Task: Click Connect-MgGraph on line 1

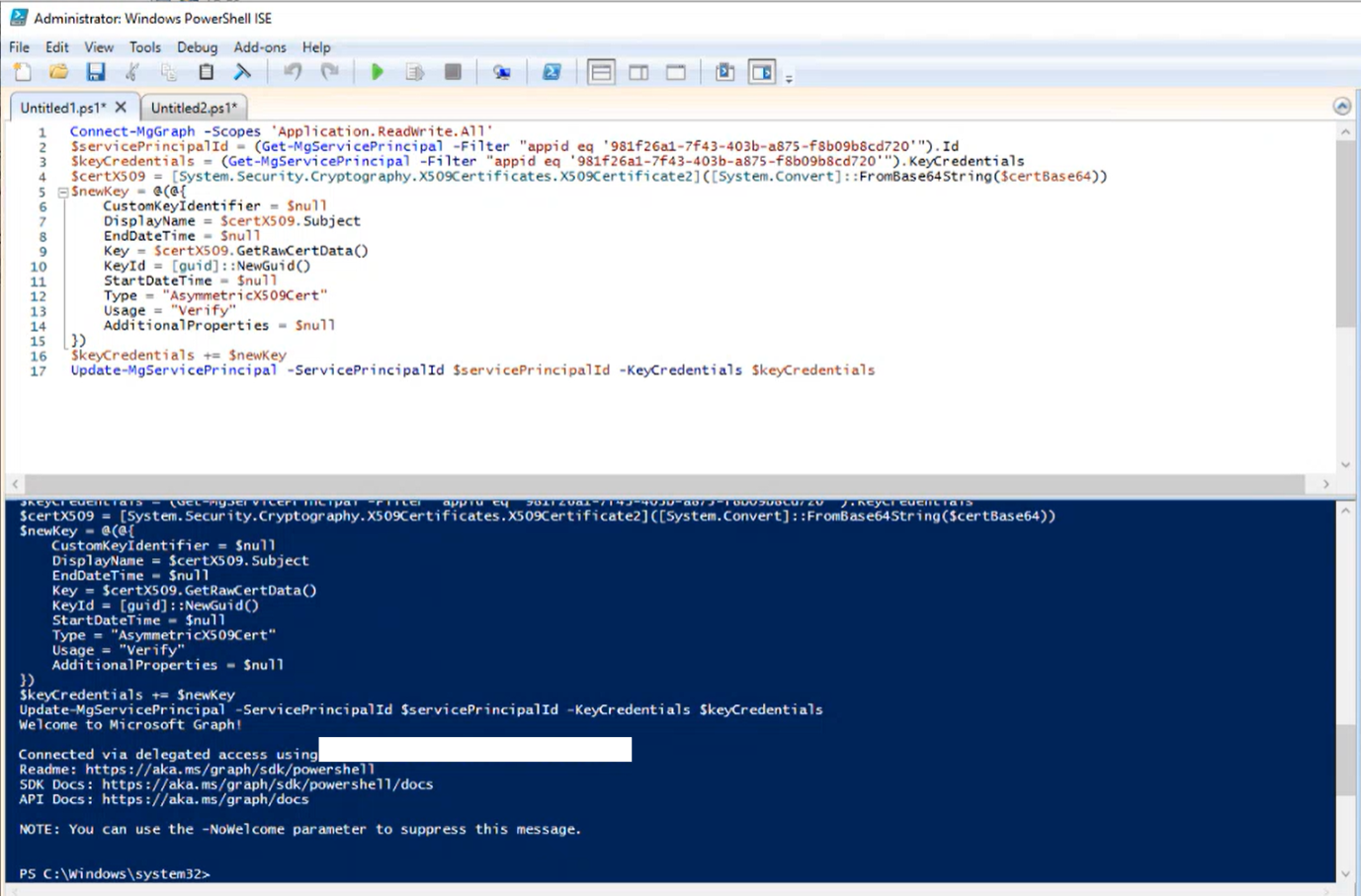Action: click(132, 131)
